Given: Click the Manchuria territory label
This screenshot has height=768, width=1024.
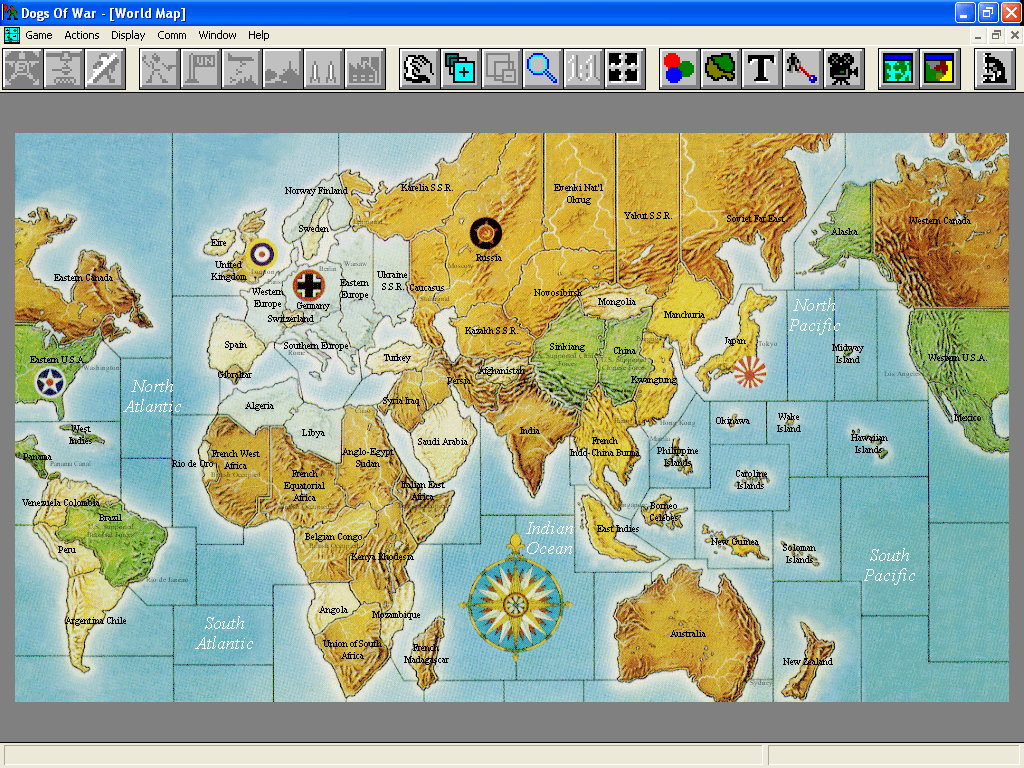Looking at the screenshot, I should (684, 315).
